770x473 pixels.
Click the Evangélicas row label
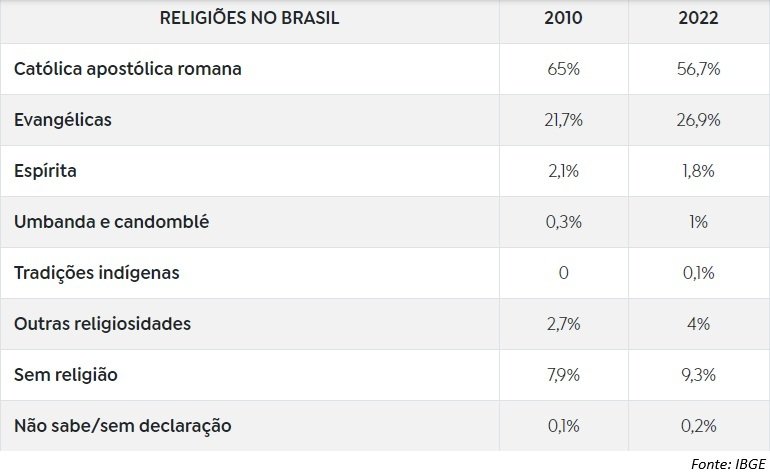[63, 120]
